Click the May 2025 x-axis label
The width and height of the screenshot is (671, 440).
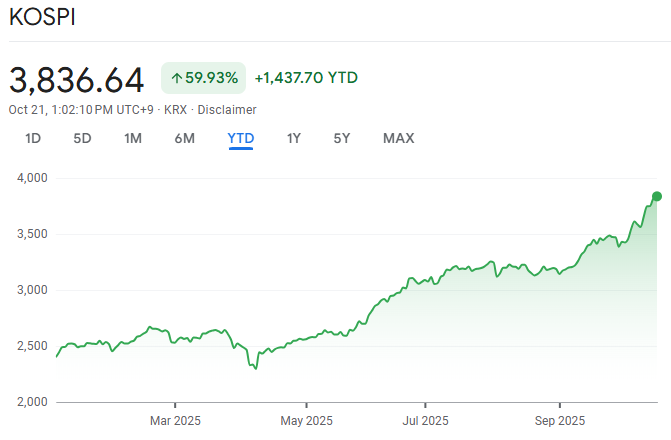(x=306, y=420)
